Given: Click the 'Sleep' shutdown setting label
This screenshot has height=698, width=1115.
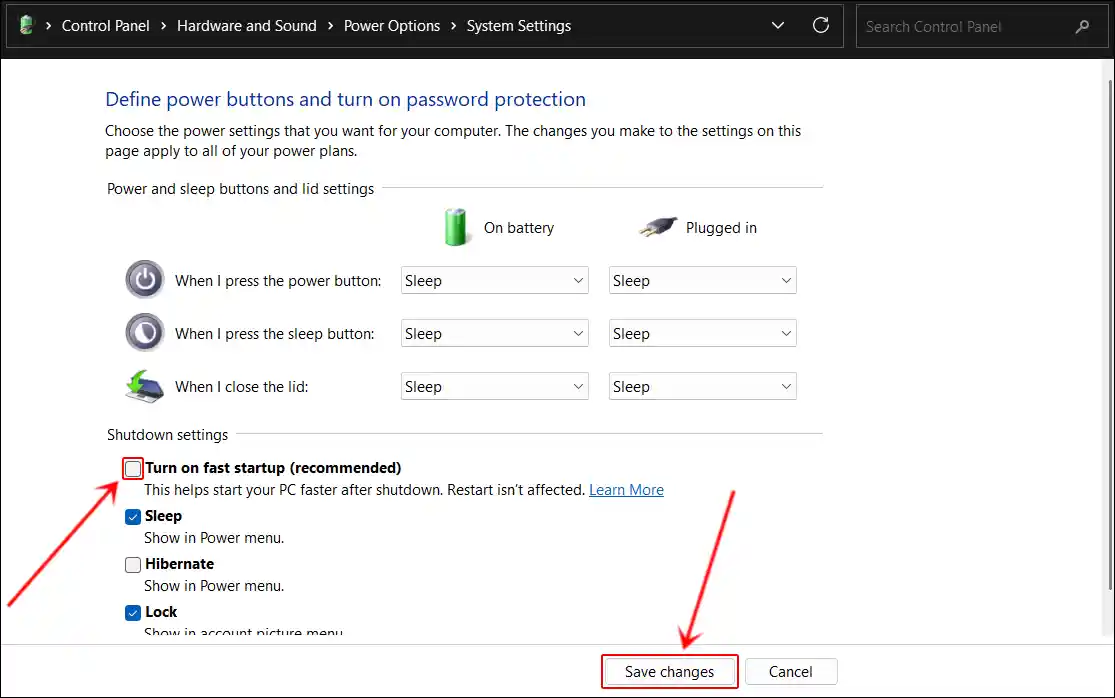Looking at the screenshot, I should point(164,516).
